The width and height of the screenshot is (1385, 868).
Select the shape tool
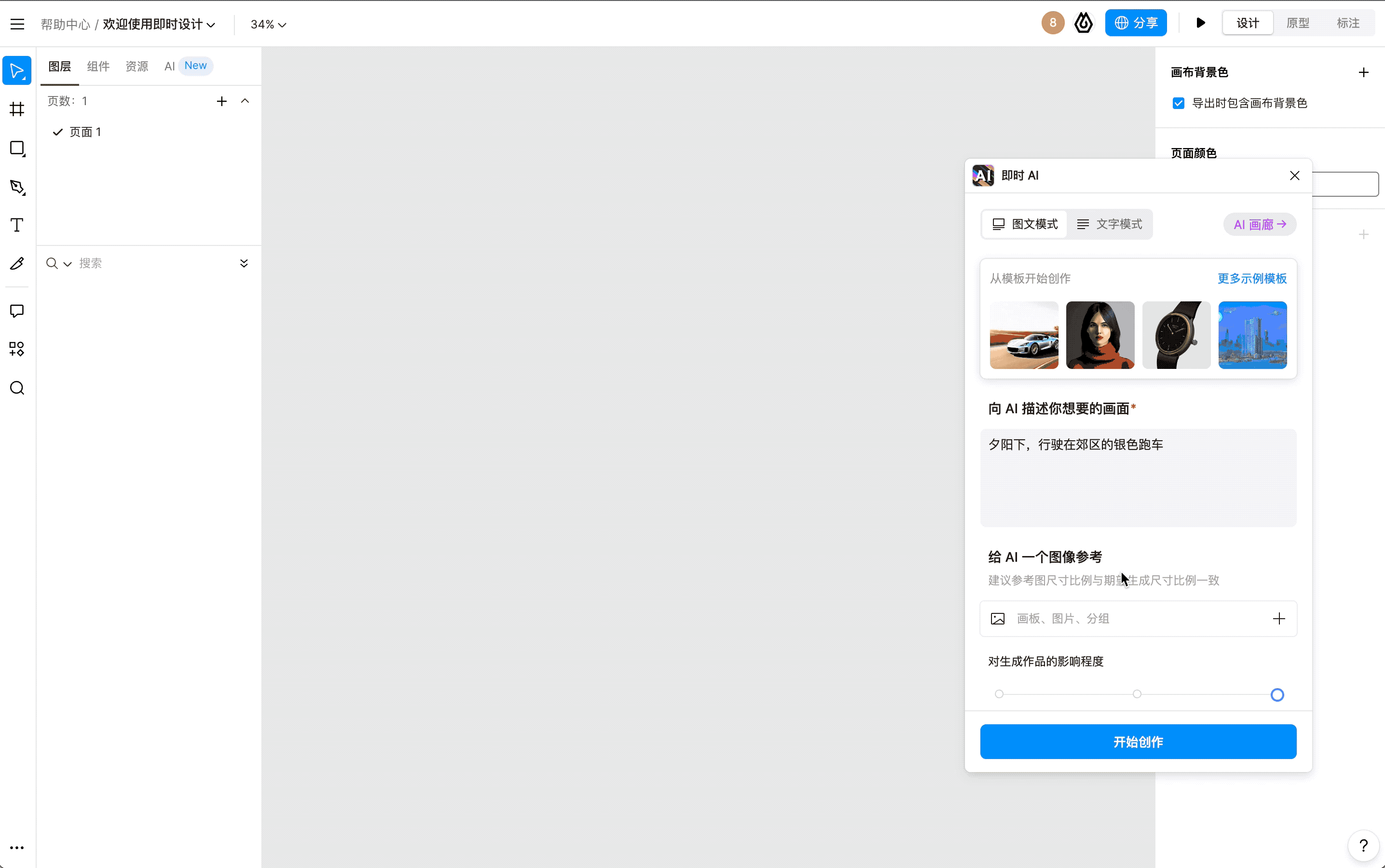(x=17, y=148)
